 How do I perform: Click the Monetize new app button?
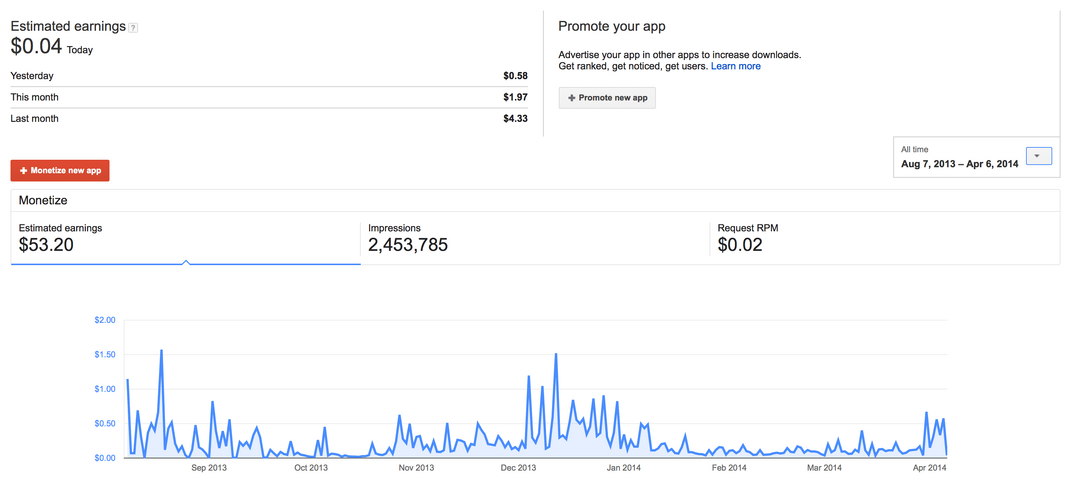click(x=60, y=170)
